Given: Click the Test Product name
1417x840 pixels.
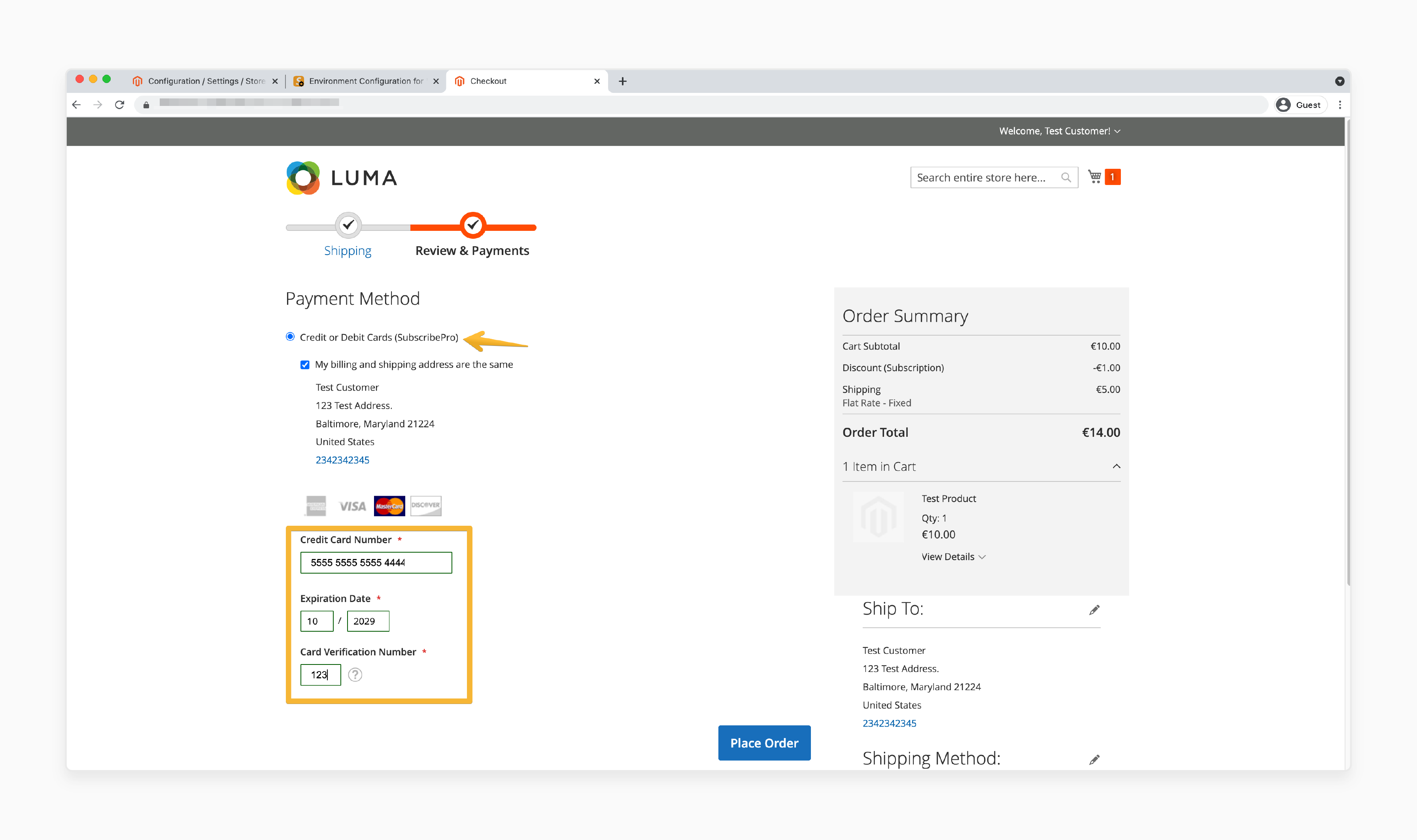Looking at the screenshot, I should coord(948,498).
